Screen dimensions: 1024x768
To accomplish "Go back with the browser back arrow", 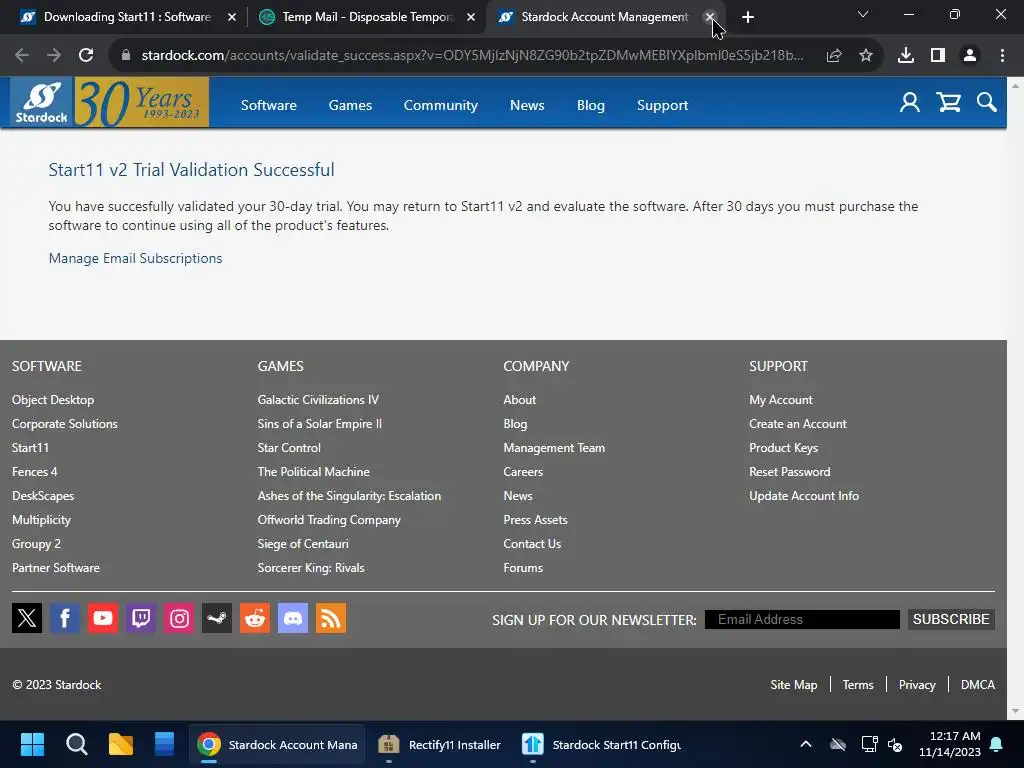I will tap(22, 56).
